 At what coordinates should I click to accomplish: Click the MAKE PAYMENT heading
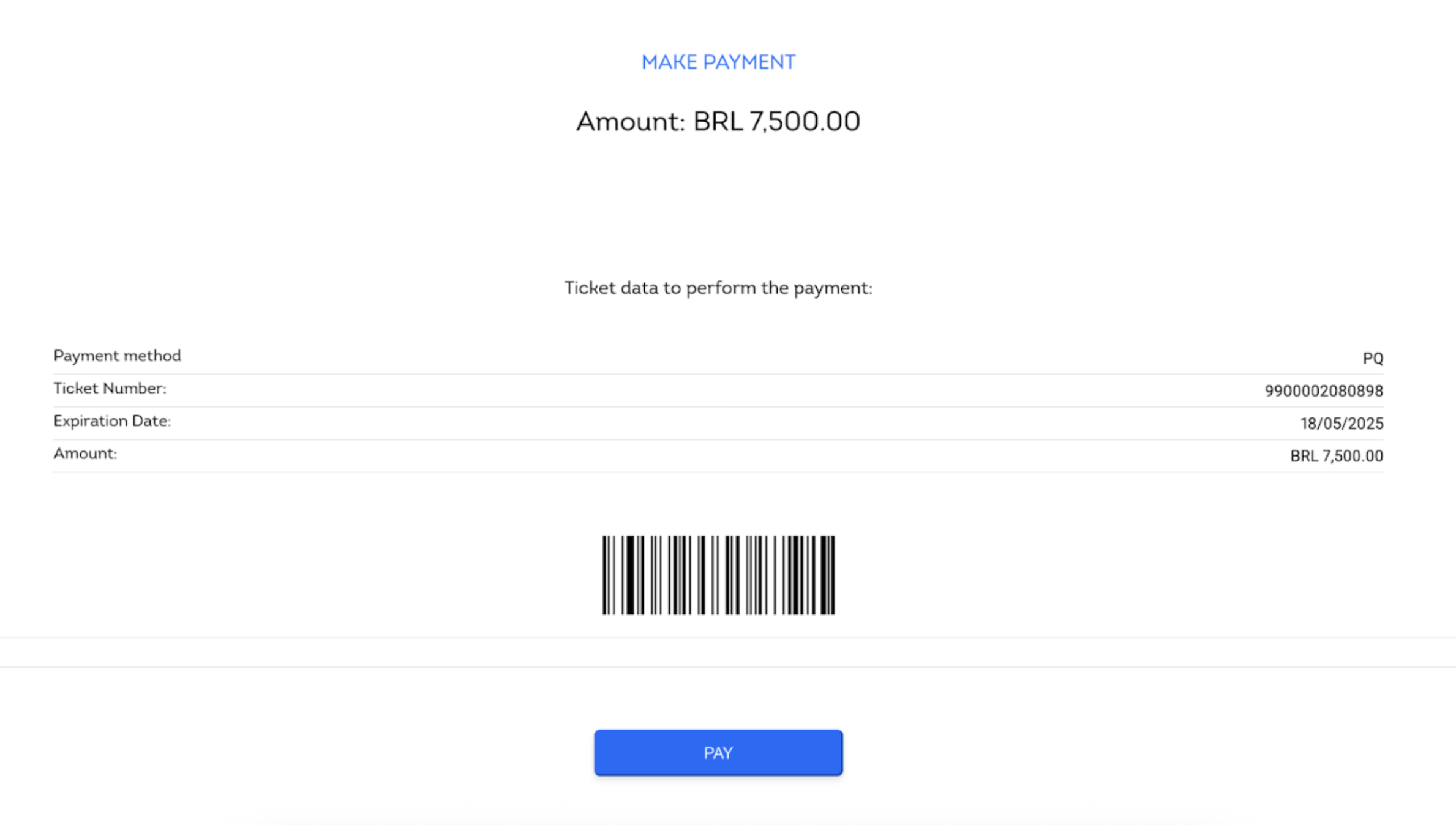718,62
